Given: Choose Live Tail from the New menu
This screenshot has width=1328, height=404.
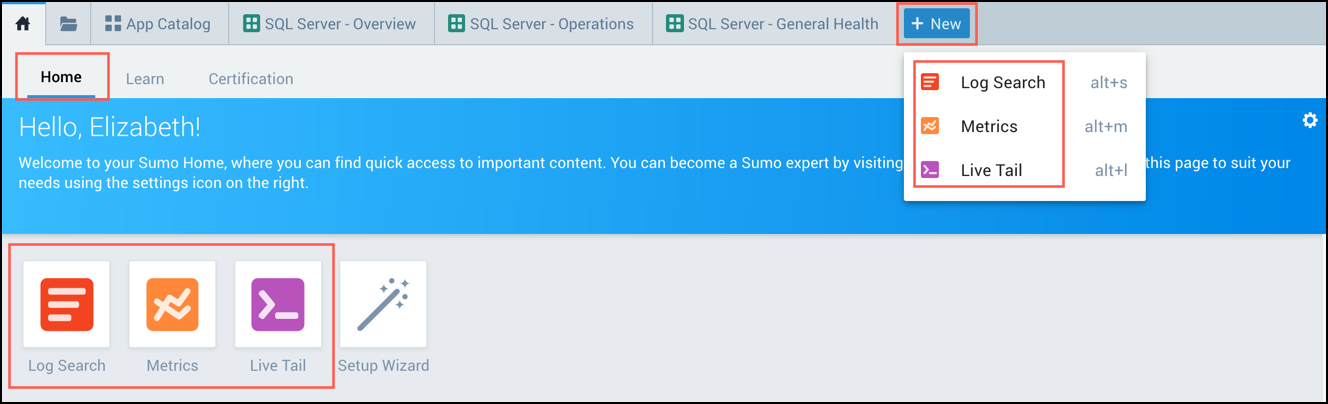Looking at the screenshot, I should click(991, 170).
